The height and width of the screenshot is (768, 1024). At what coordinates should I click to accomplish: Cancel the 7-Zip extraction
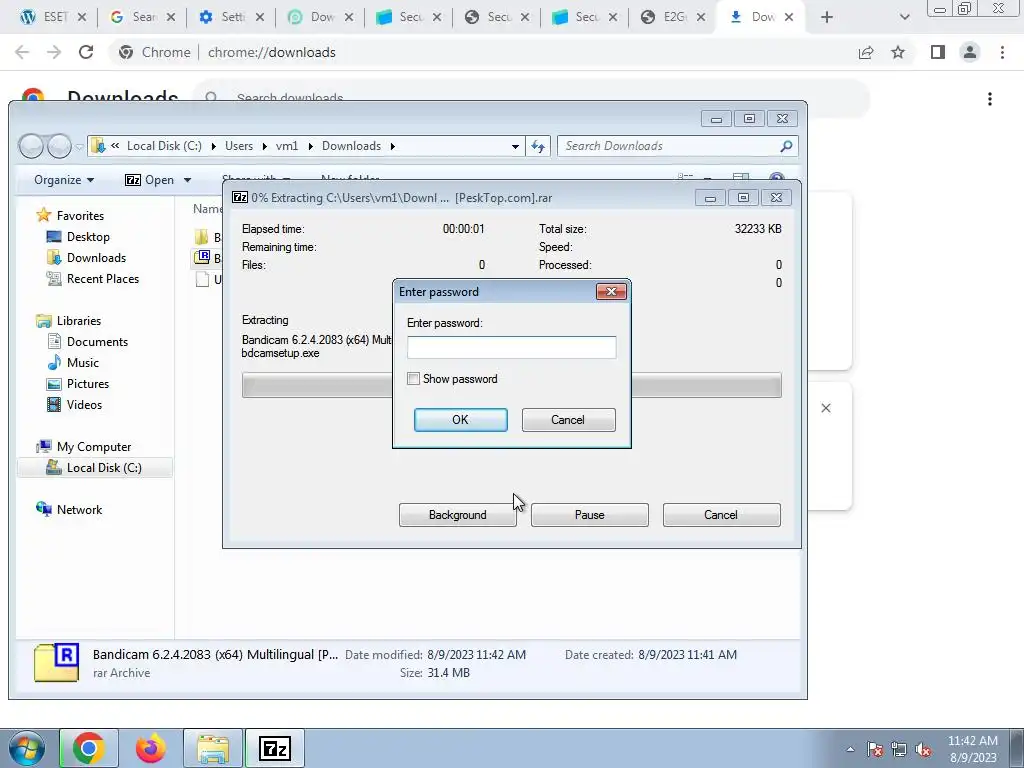(x=721, y=515)
